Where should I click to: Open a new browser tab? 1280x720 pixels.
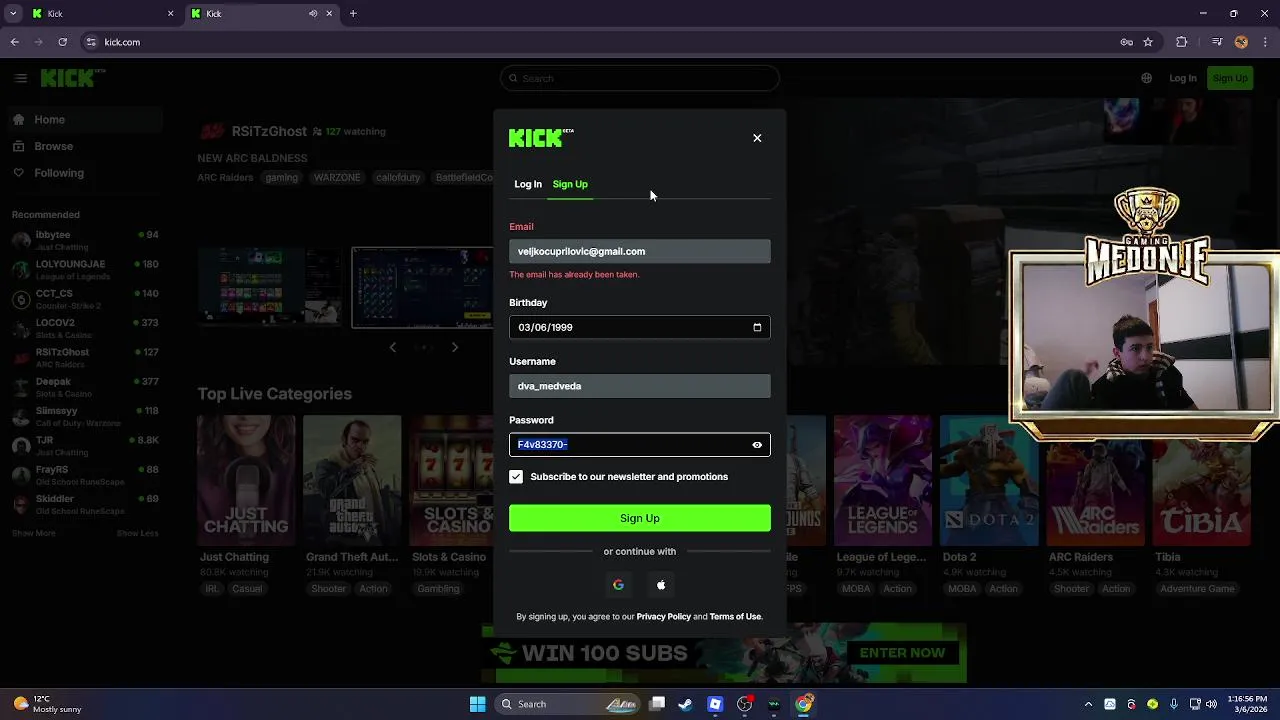353,14
